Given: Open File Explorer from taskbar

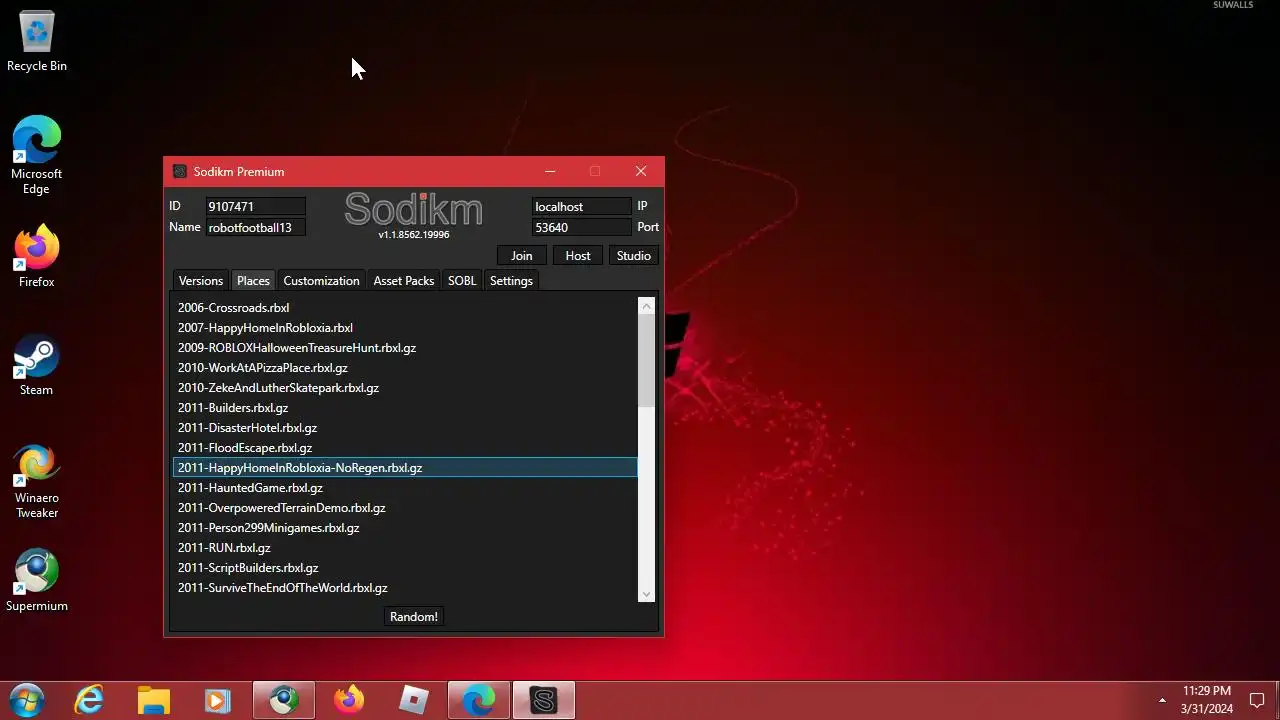Looking at the screenshot, I should (x=154, y=700).
